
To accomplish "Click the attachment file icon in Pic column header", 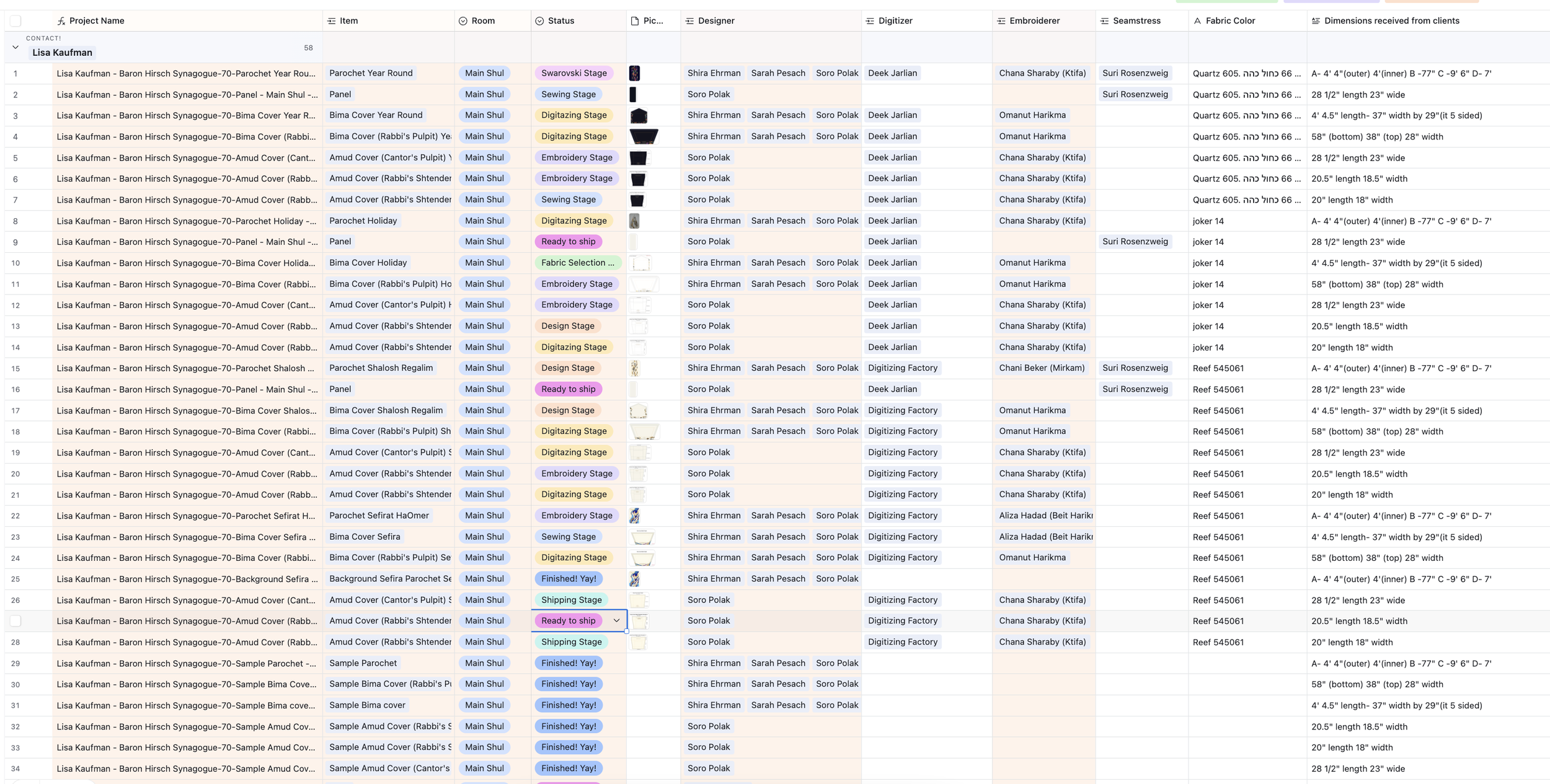I will (x=634, y=21).
